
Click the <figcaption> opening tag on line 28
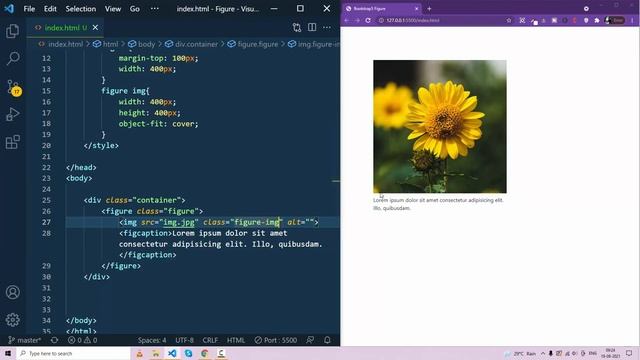[x=146, y=233]
